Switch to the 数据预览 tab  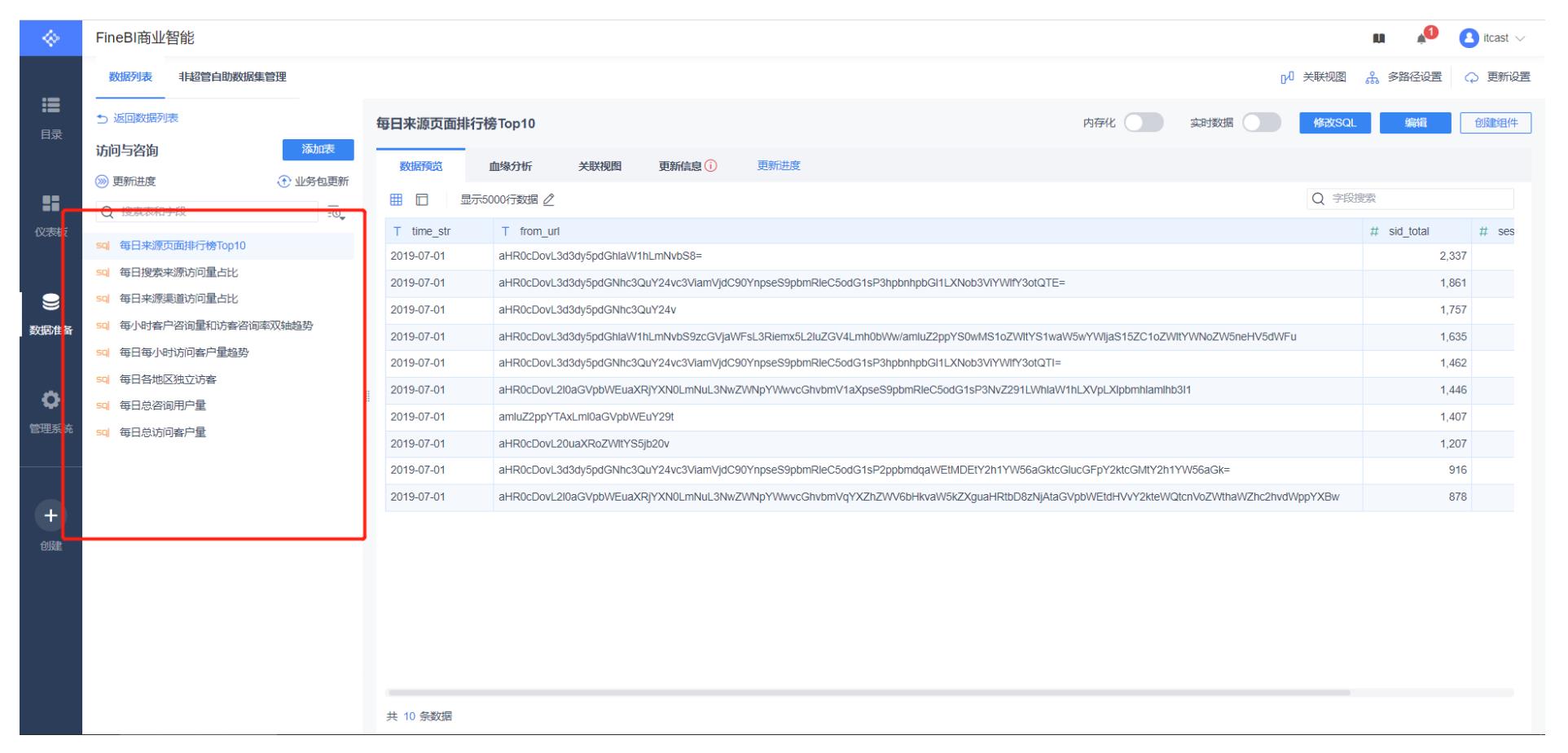[x=421, y=166]
